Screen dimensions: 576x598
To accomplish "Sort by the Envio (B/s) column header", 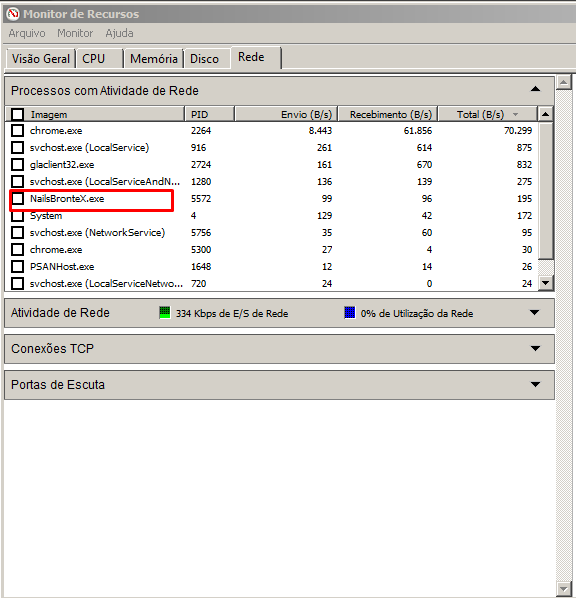I will pyautogui.click(x=286, y=114).
